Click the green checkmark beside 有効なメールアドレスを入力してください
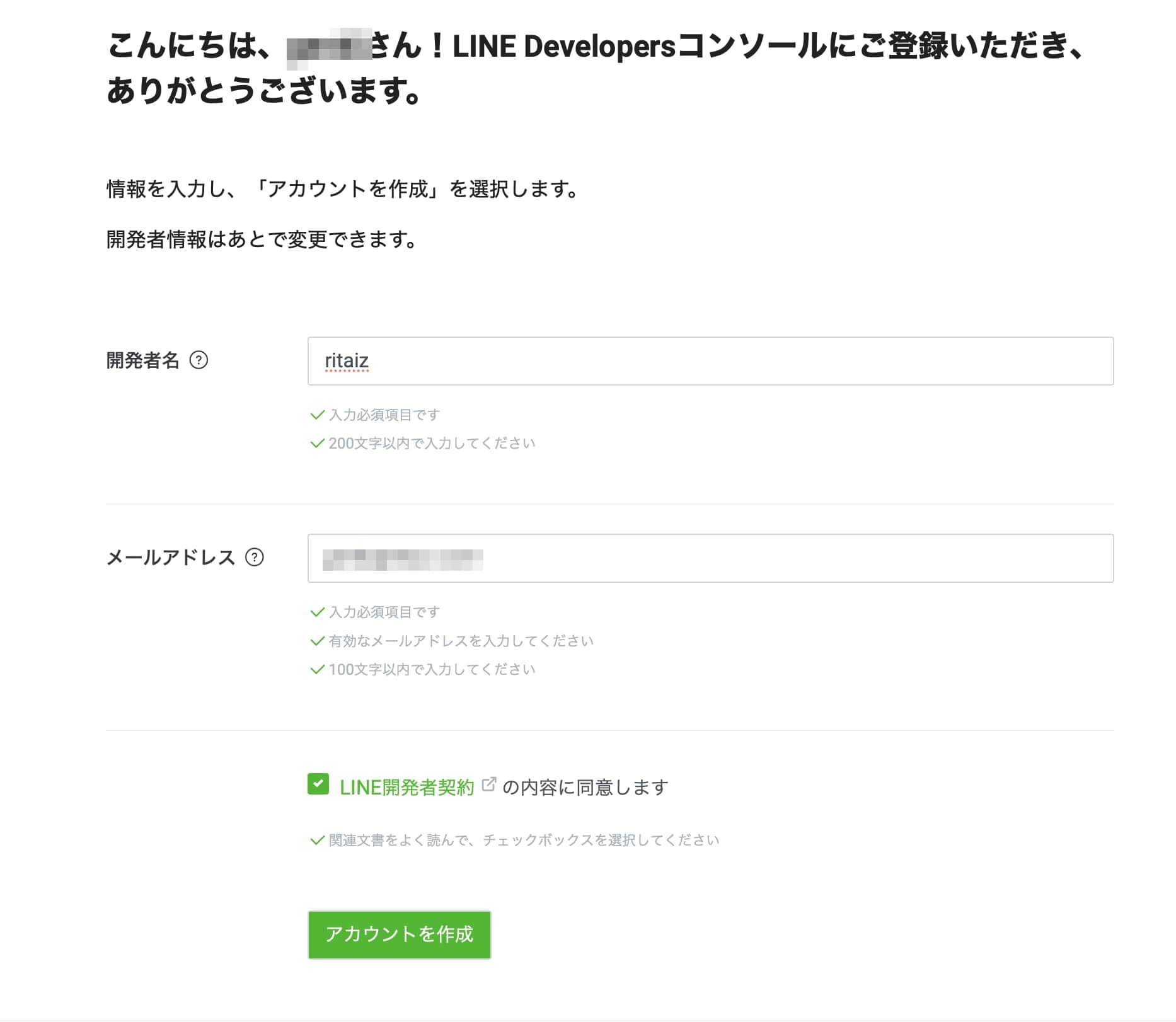Screen dimensions: 1176x1022 coord(317,641)
